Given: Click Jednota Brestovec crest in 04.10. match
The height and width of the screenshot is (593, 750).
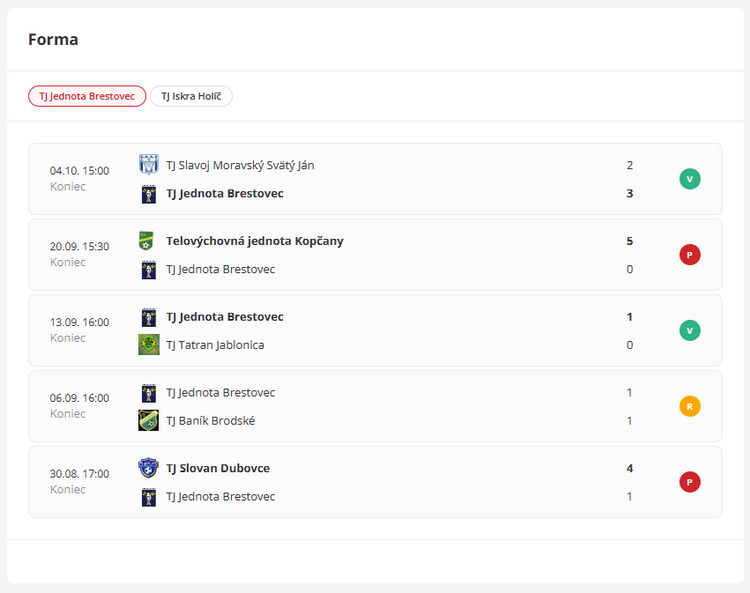Looking at the screenshot, I should (149, 193).
